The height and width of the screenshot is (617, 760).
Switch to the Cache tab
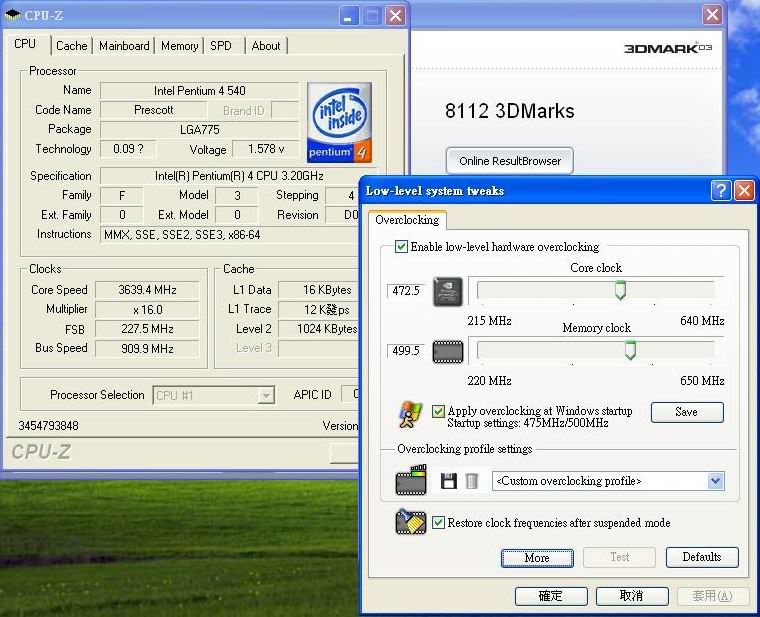pos(72,46)
